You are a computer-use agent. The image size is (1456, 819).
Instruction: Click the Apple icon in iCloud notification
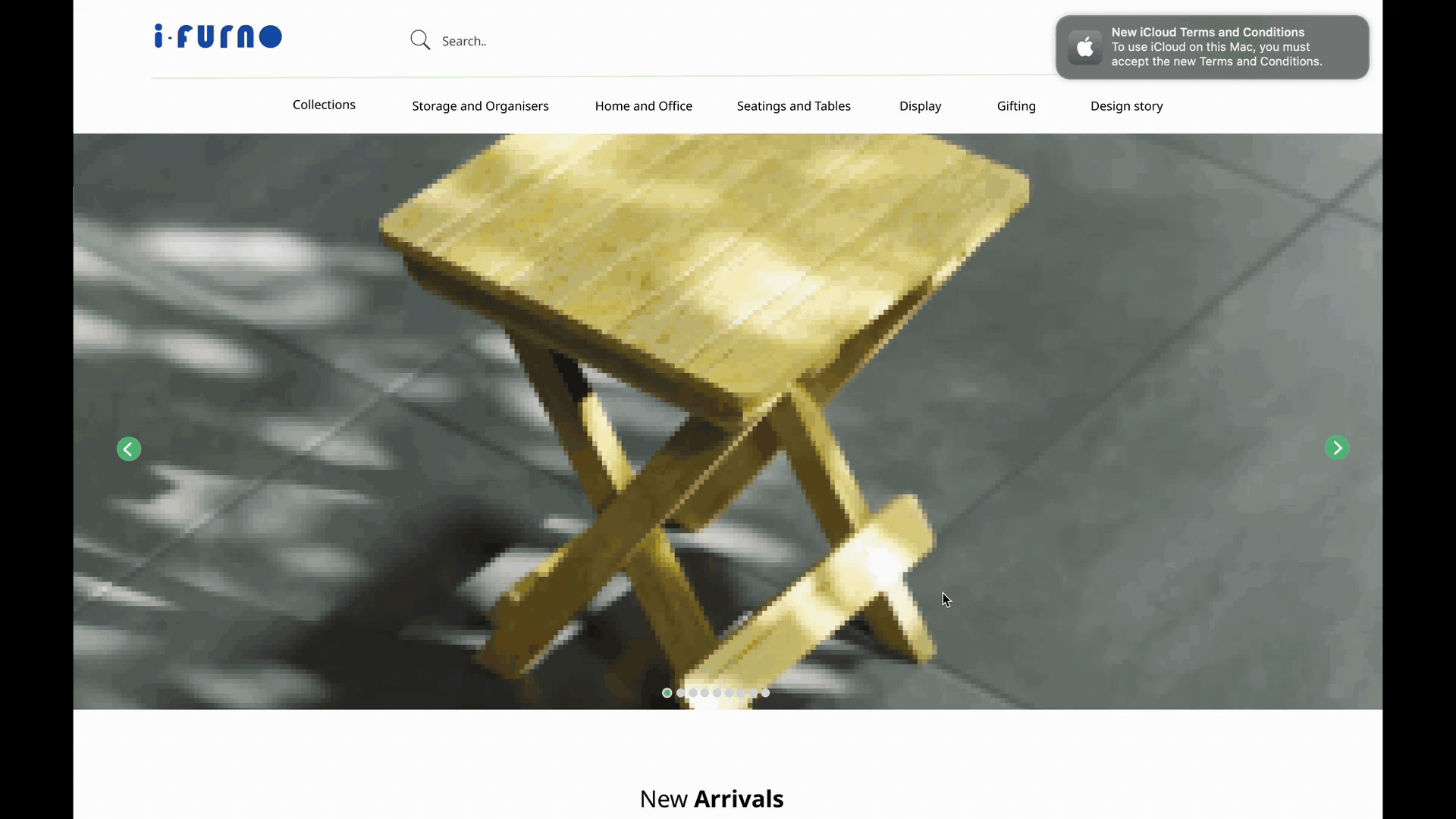coord(1085,47)
